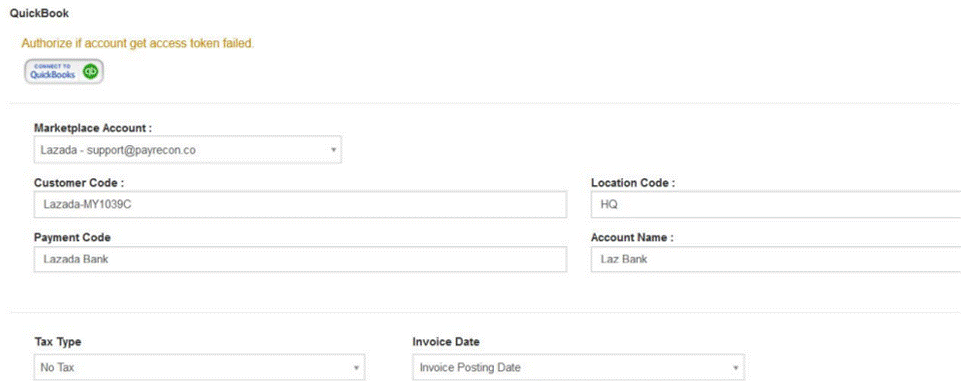Open the Marketplace Account dropdown
Viewport: 961px width, 382px height.
pos(188,150)
